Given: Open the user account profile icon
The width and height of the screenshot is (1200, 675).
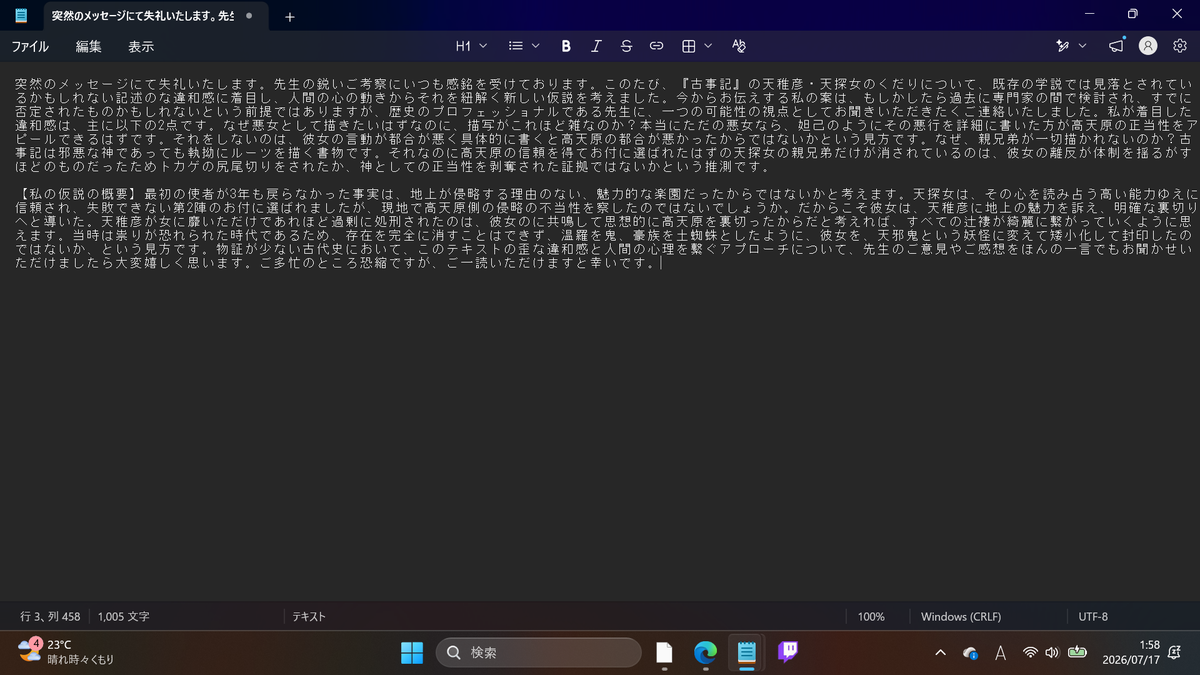Looking at the screenshot, I should click(1148, 46).
